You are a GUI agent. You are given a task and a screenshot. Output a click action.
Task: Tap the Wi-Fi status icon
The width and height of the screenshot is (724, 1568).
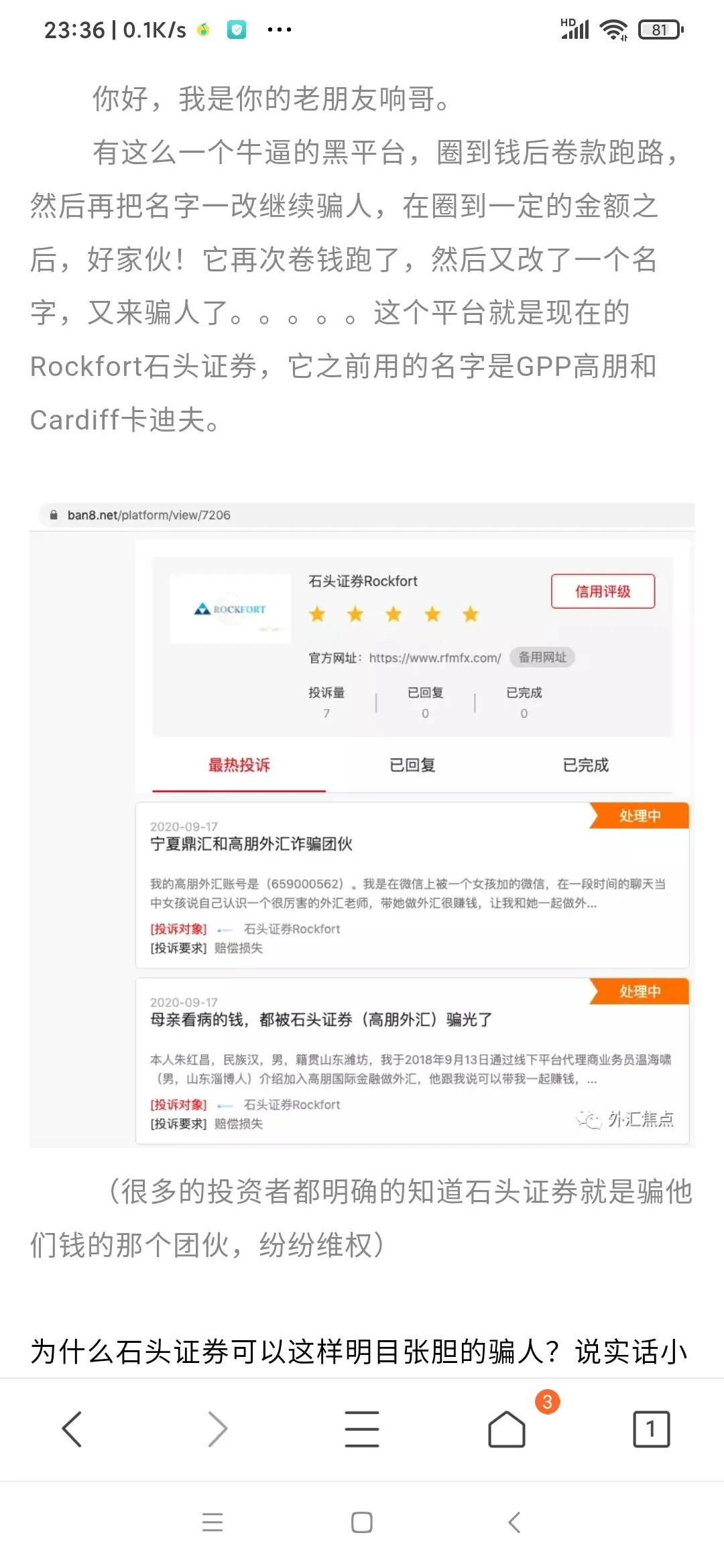click(613, 29)
